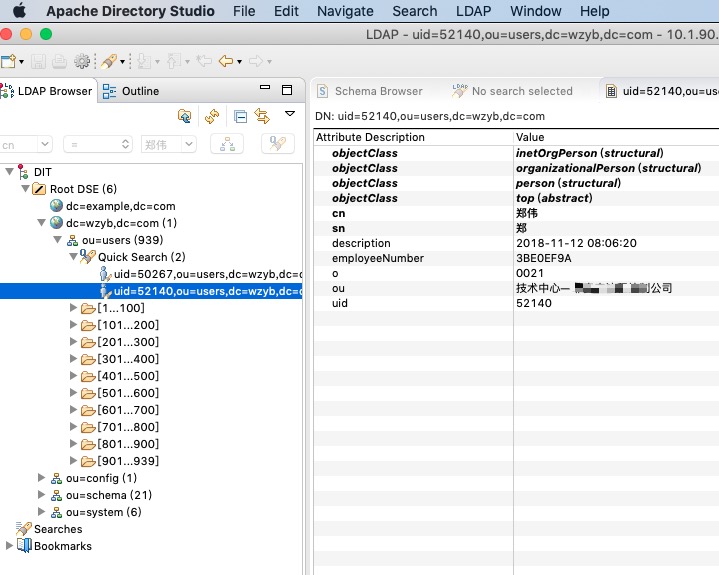Click the LDAP search torch icon

109,61
